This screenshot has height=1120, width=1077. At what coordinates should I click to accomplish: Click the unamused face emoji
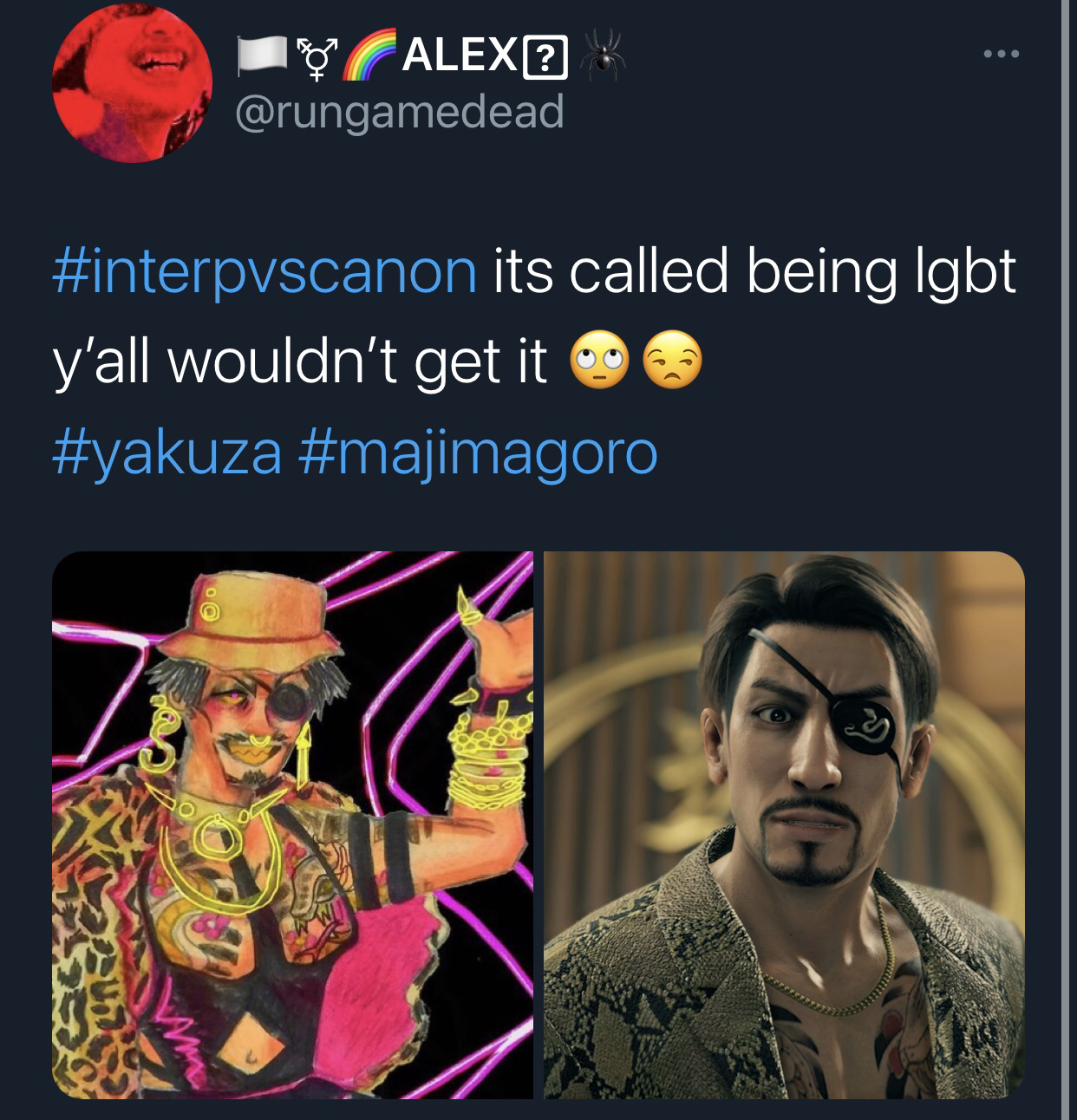tap(669, 362)
